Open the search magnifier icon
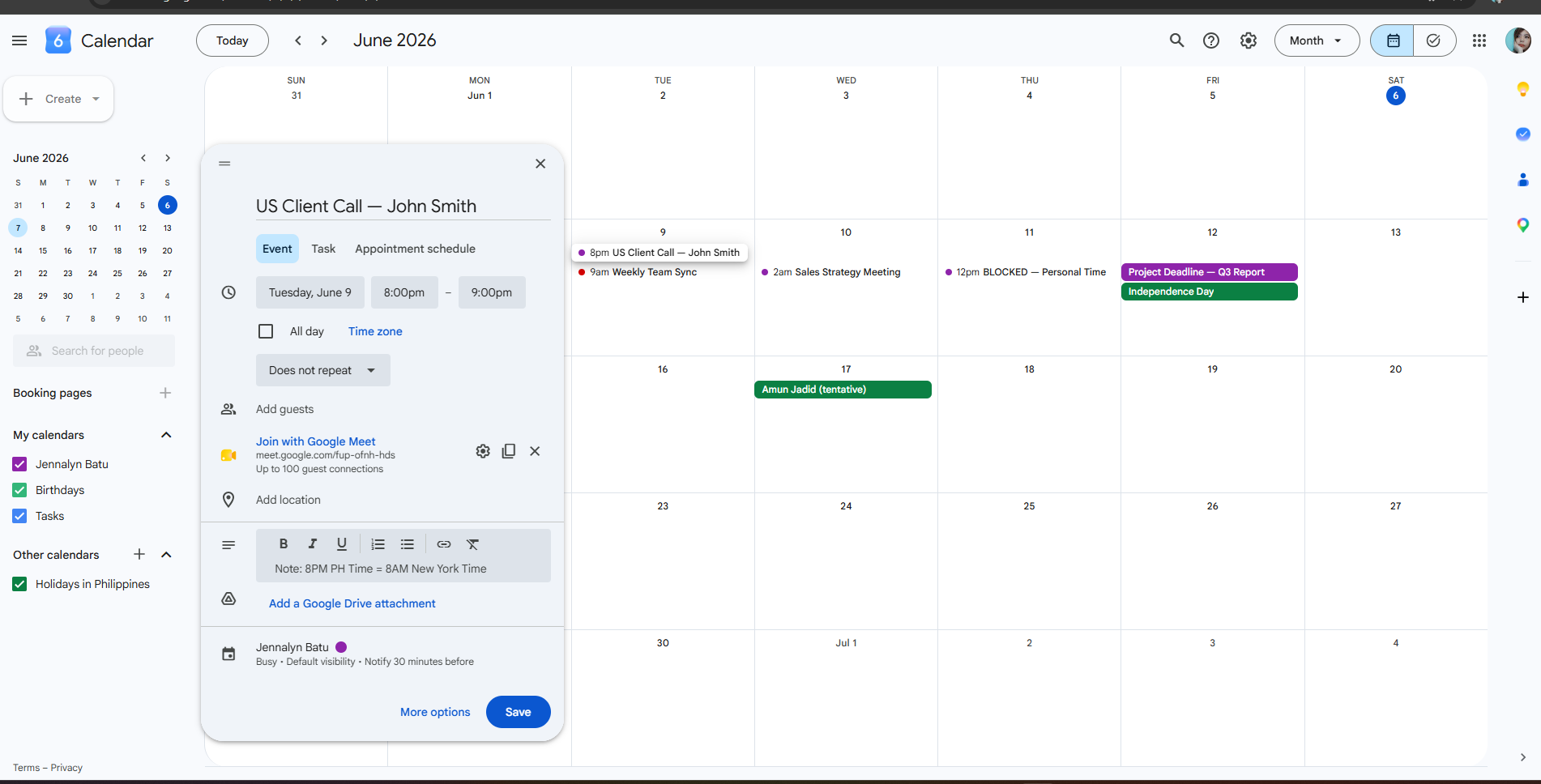The width and height of the screenshot is (1541, 784). (1176, 40)
